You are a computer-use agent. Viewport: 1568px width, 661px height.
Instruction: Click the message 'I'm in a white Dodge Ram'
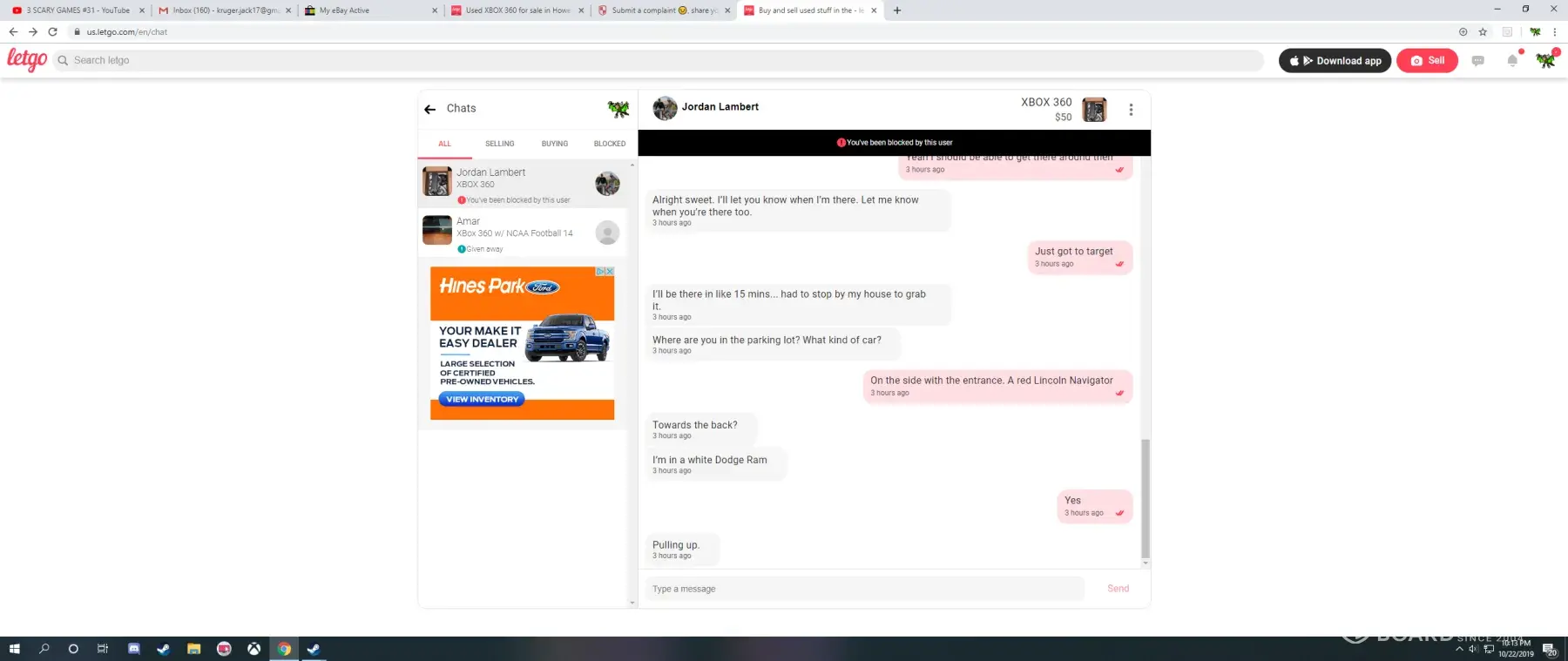tap(715, 464)
